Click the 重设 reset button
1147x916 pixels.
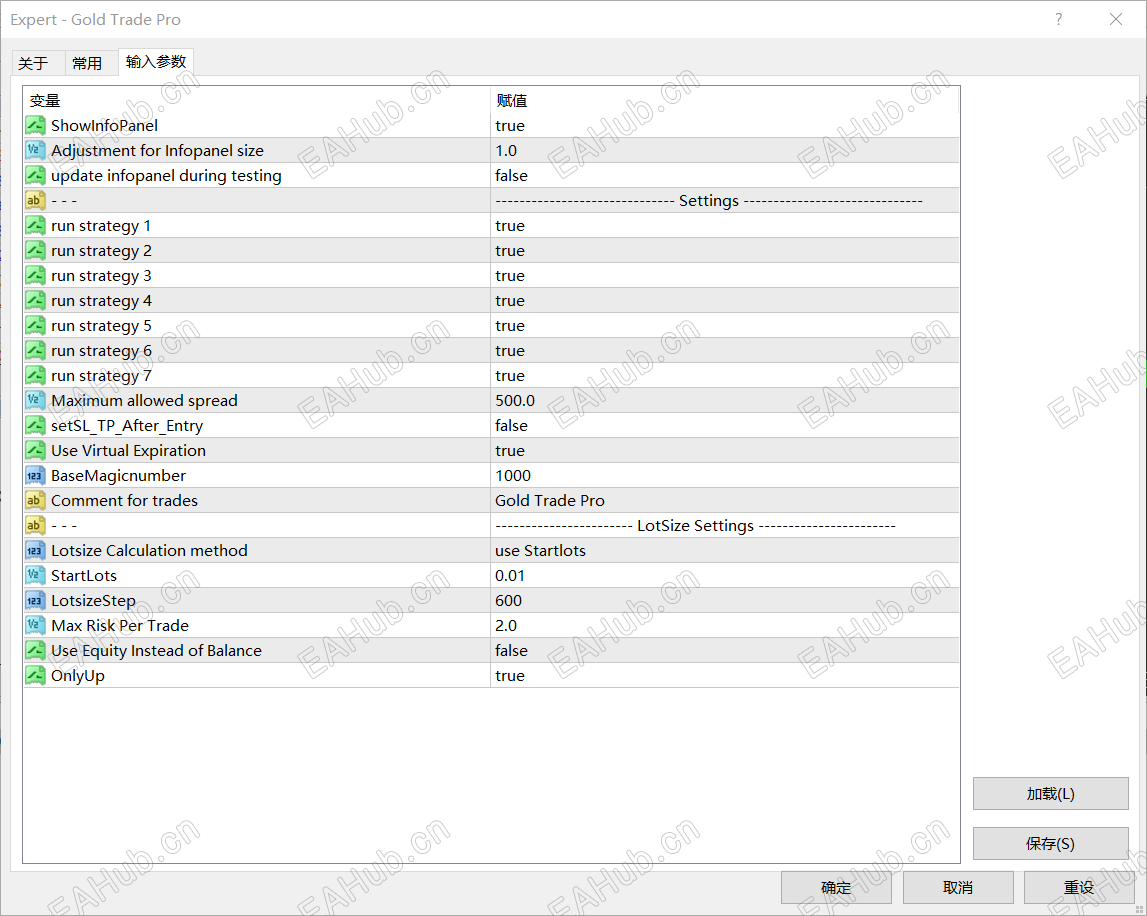tap(1079, 887)
